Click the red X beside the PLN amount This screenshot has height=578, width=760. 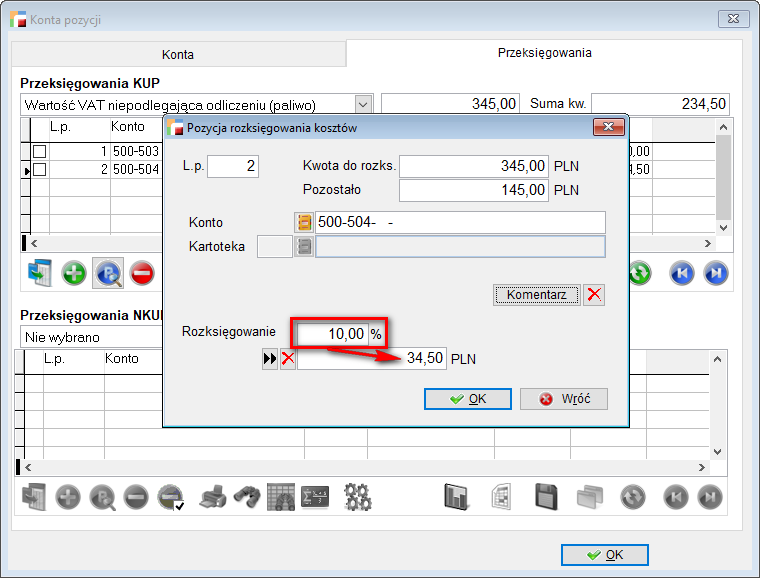tap(288, 359)
